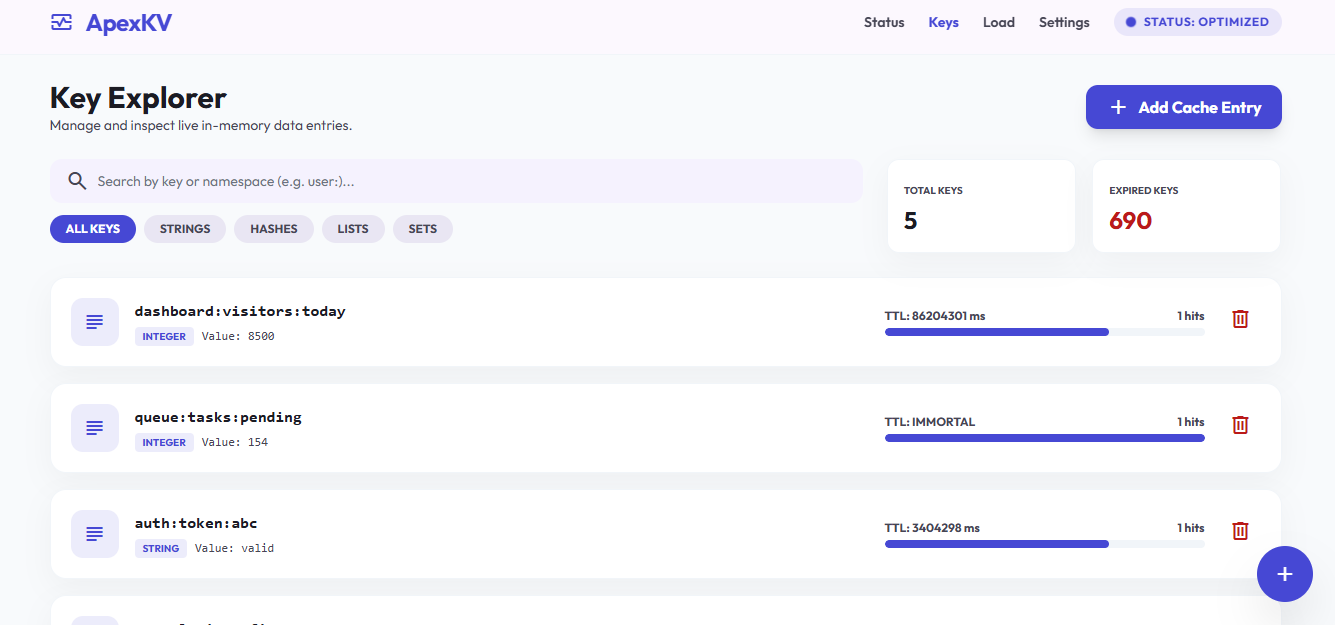Click the TTL: IMMORTAL label

930,422
